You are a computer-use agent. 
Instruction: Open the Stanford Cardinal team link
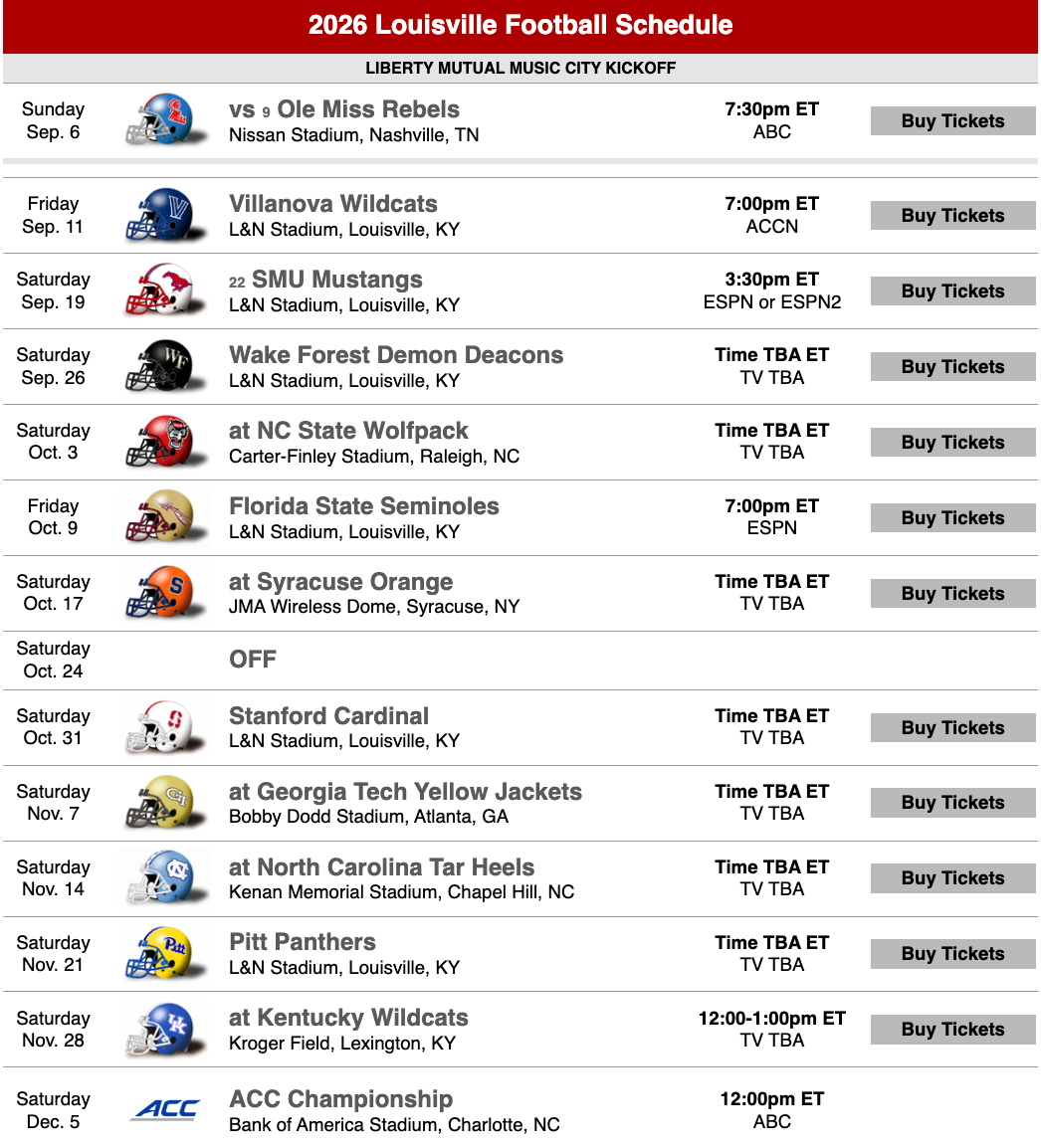329,715
